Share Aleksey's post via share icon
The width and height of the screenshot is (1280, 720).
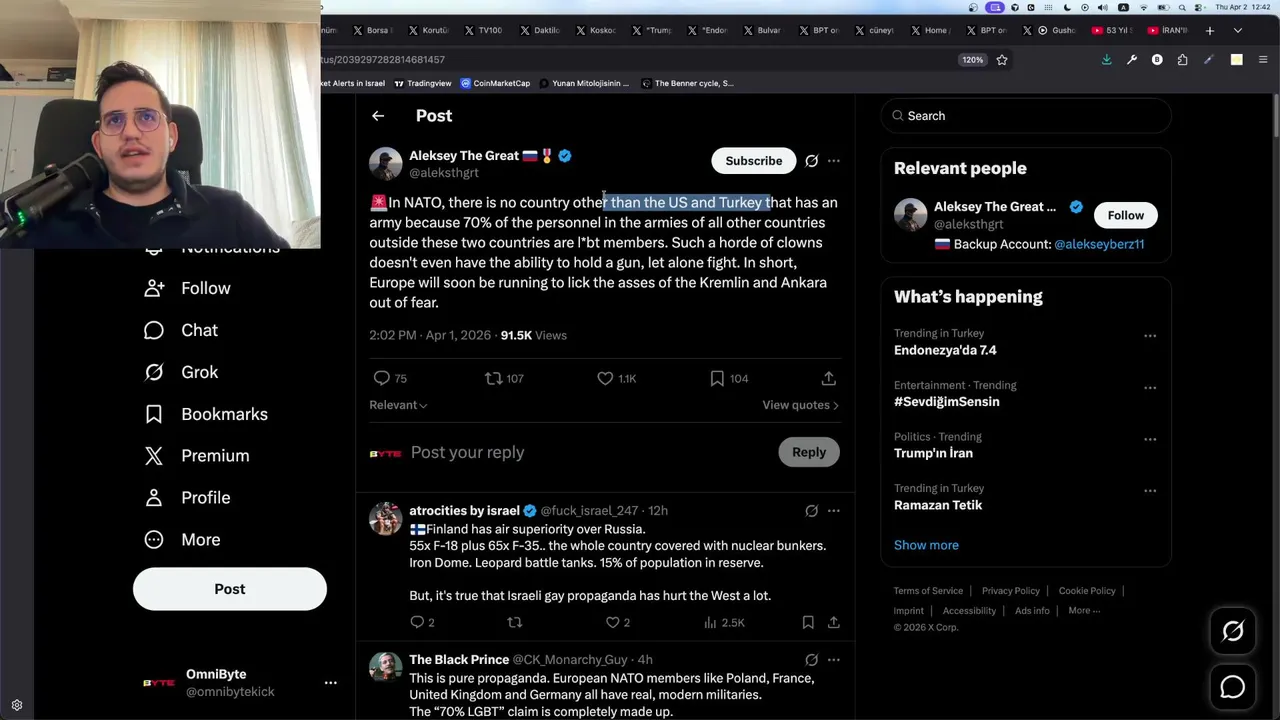click(x=829, y=378)
